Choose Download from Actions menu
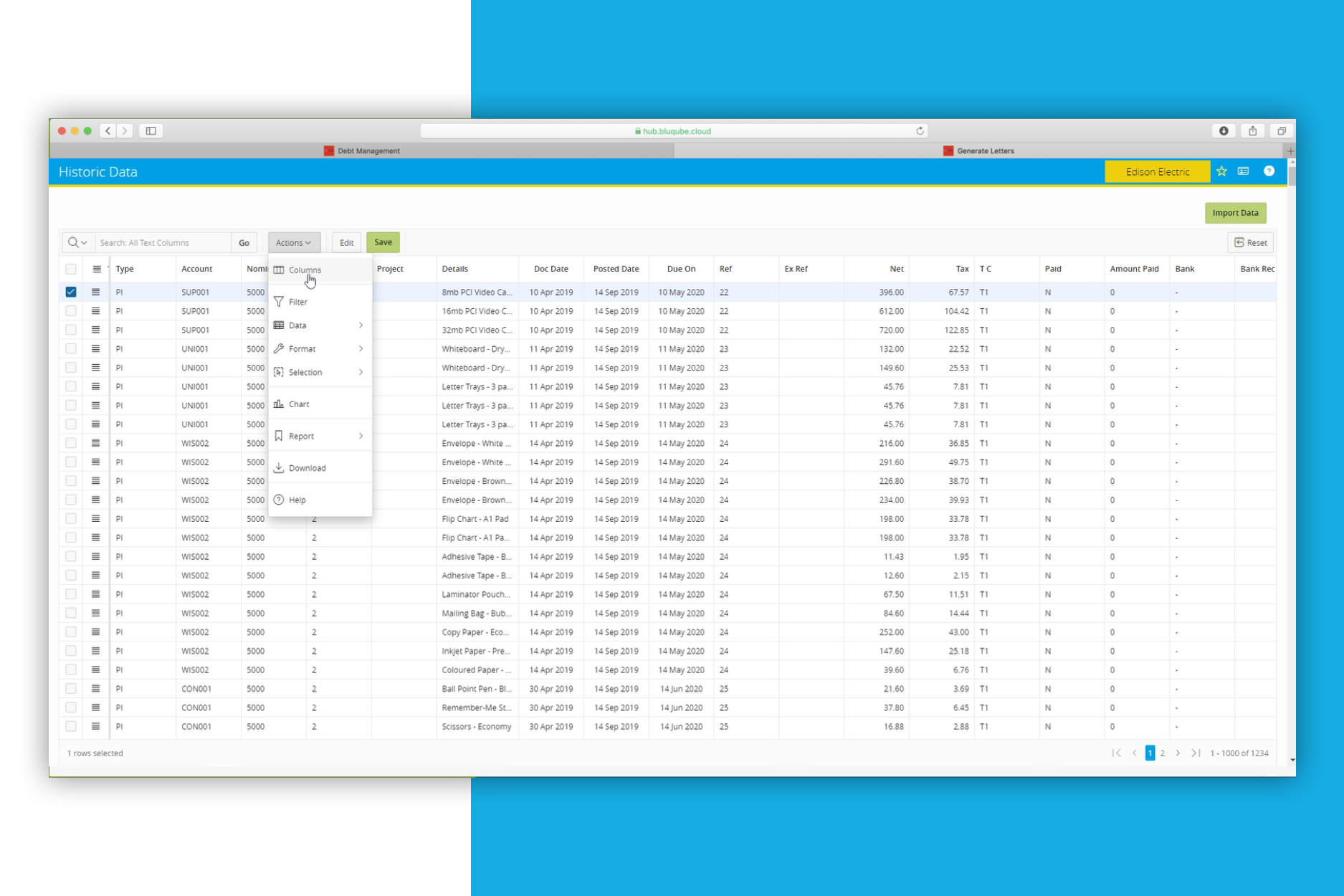The image size is (1344, 896). [308, 468]
